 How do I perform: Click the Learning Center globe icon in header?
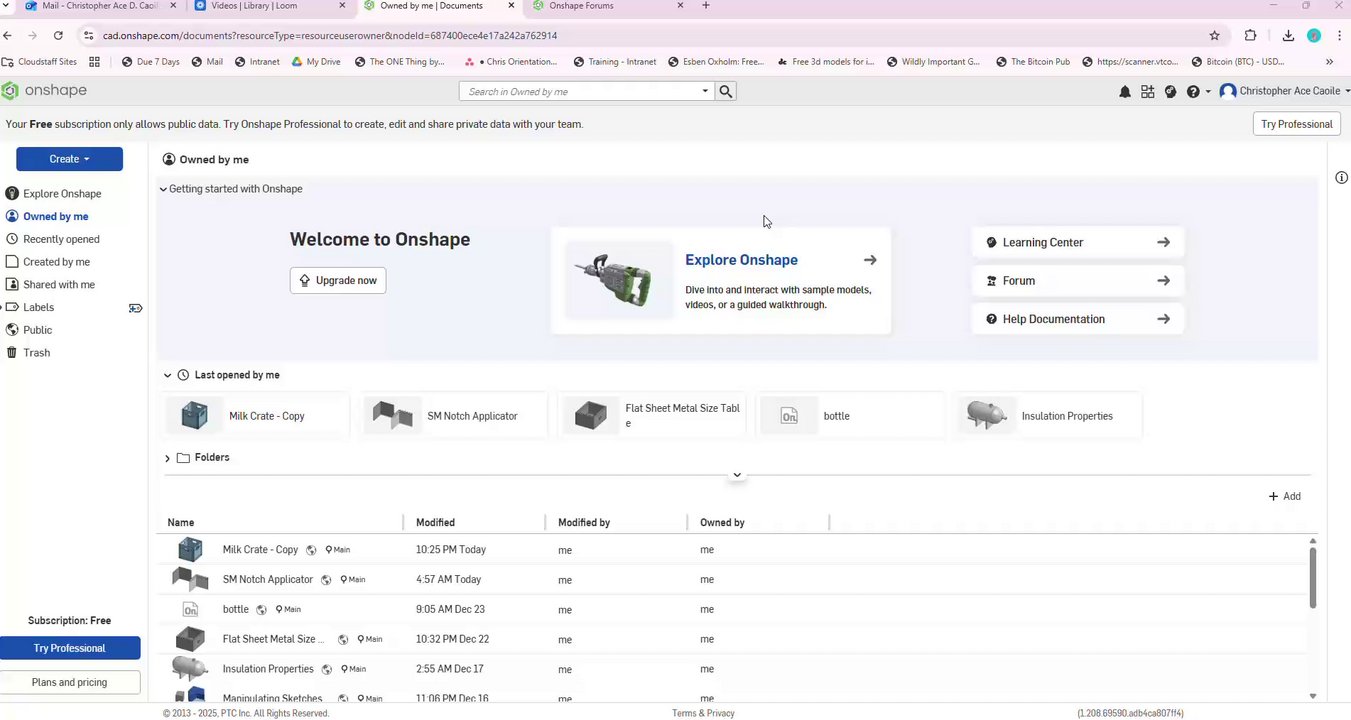[x=1170, y=92]
